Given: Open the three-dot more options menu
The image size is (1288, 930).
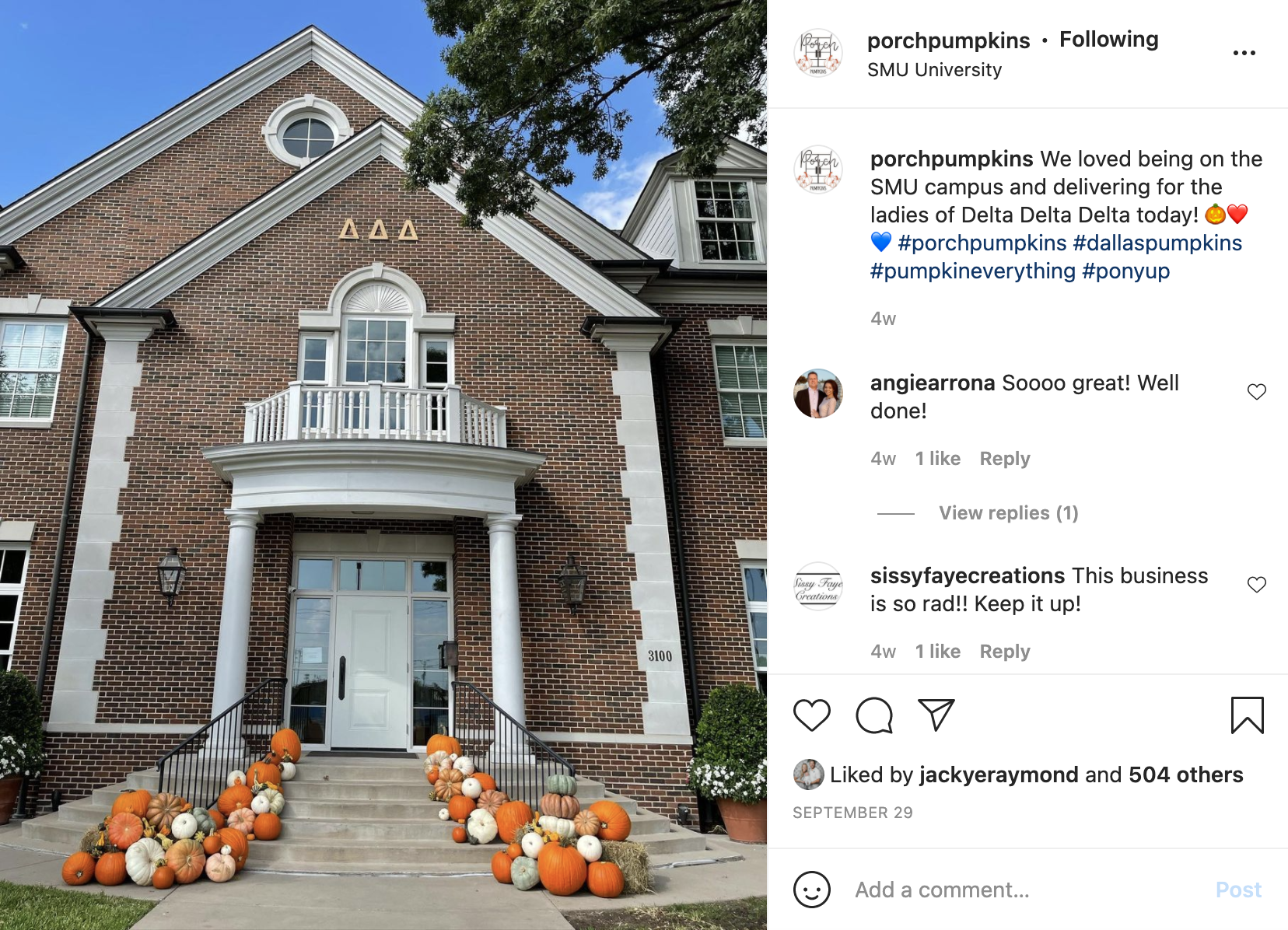Looking at the screenshot, I should (1244, 53).
